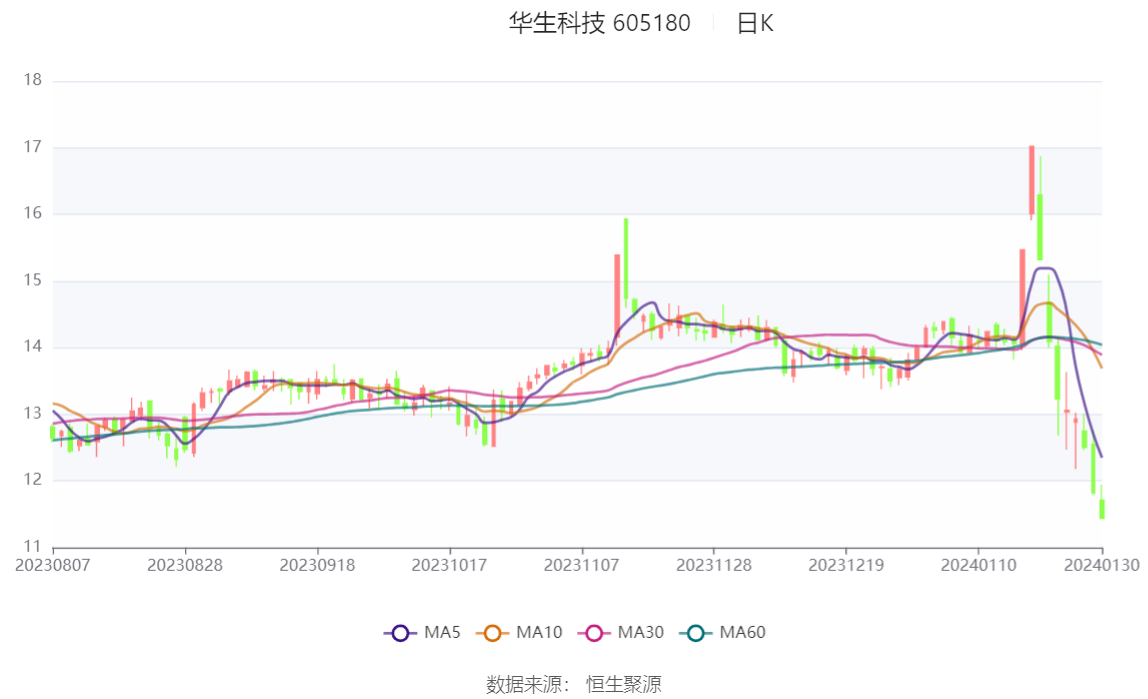1148x699 pixels.
Task: Toggle the MA60 legend line
Action: click(723, 632)
